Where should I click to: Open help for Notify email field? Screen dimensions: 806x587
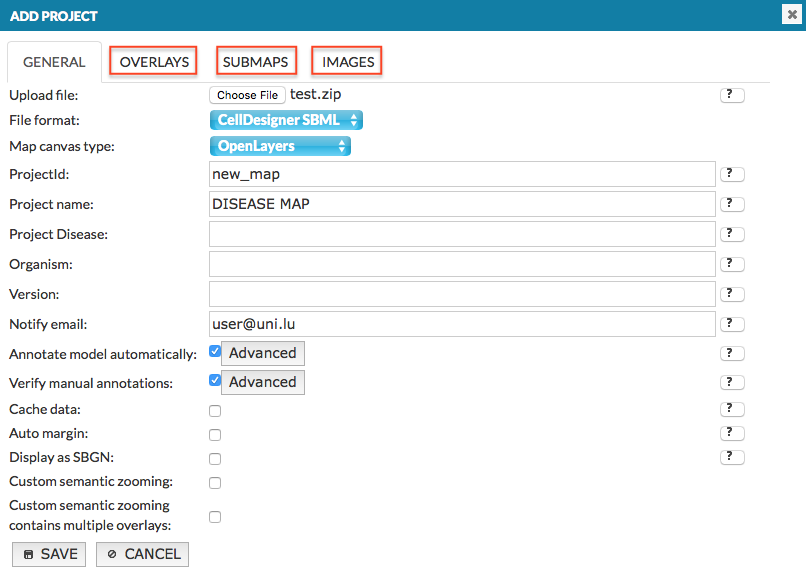coord(732,324)
